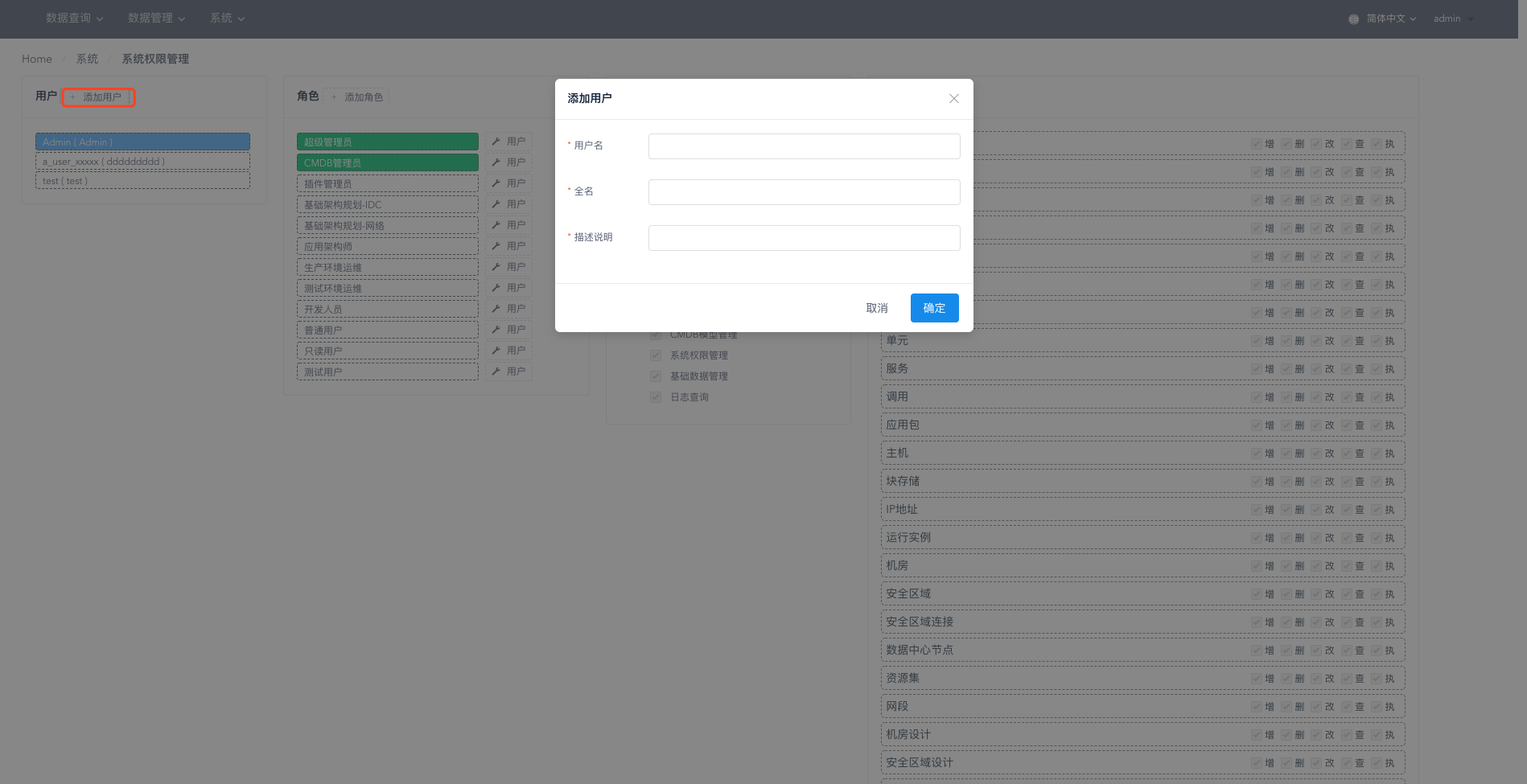
Task: Click the wrench 用户 button for 开发人员
Action: (x=508, y=309)
